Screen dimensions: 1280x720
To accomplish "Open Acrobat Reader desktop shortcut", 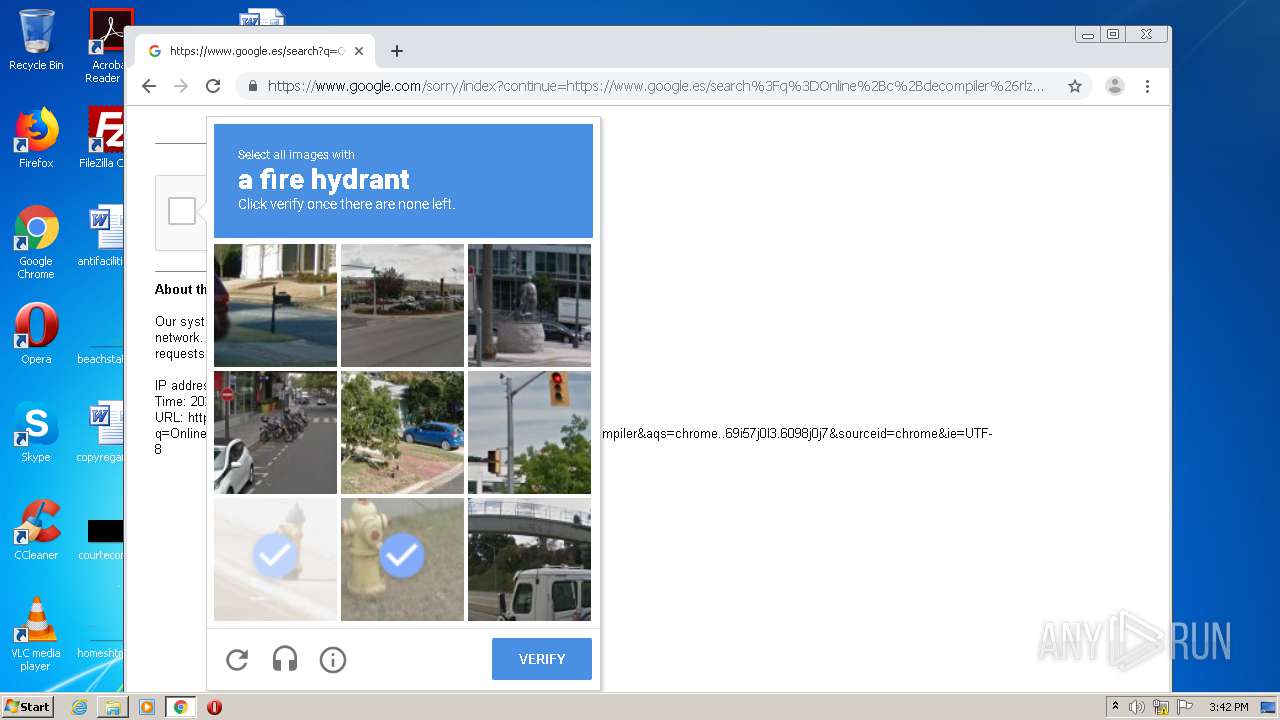I will click(x=103, y=46).
